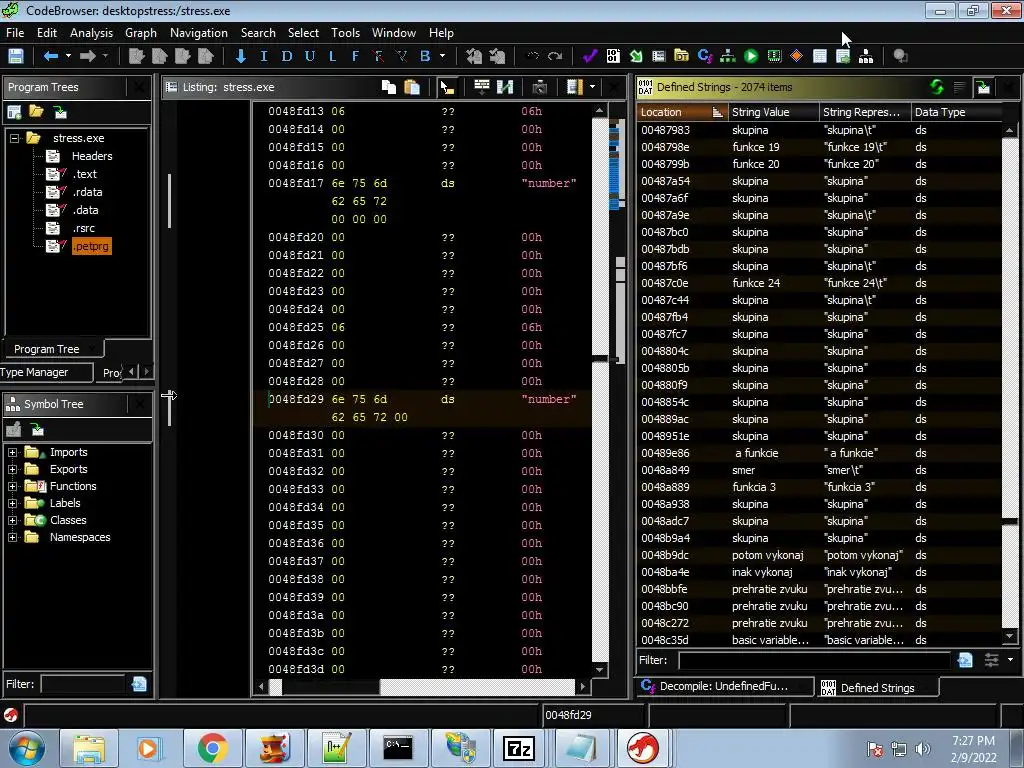1024x768 pixels.
Task: Click the Copy icon in Listing header
Action: 389,87
